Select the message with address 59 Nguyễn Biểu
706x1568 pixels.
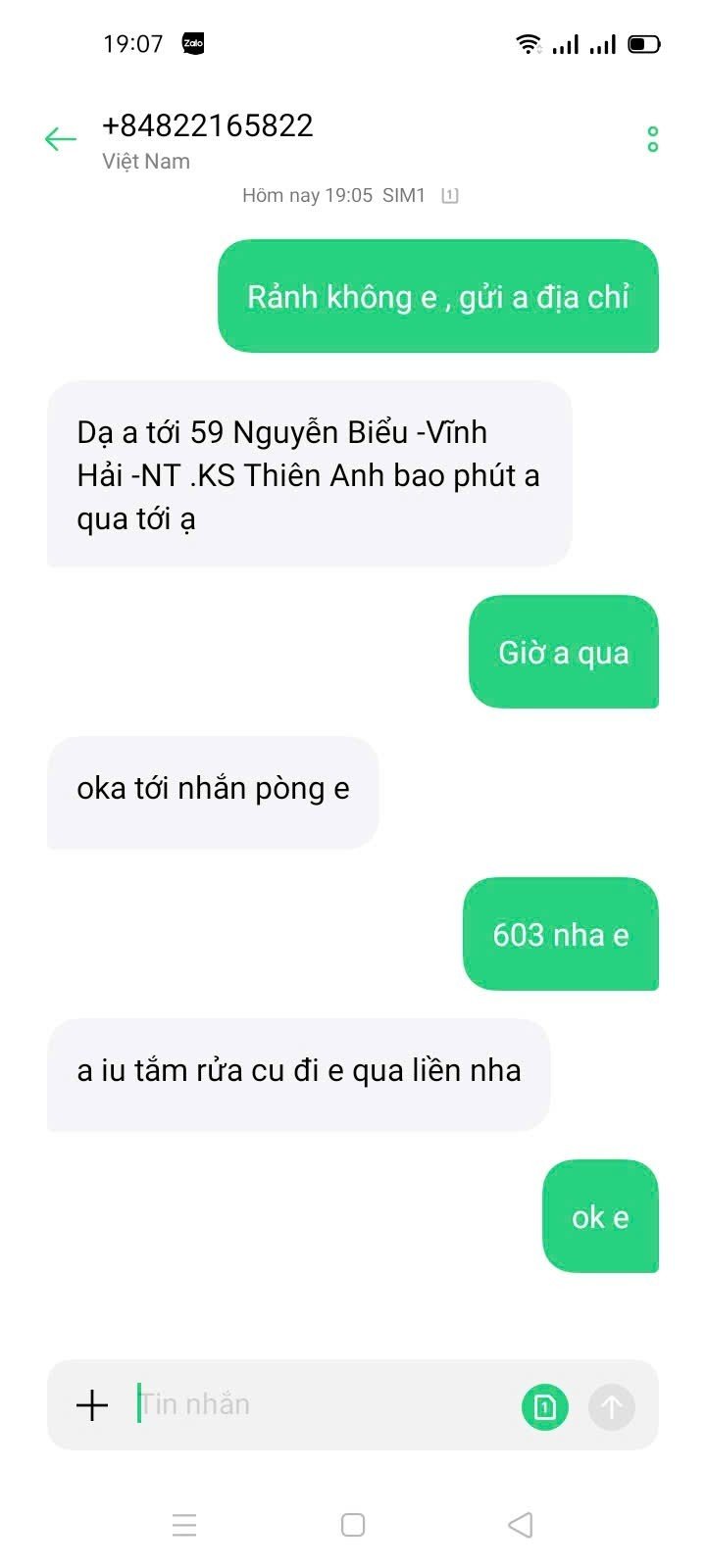(x=310, y=474)
